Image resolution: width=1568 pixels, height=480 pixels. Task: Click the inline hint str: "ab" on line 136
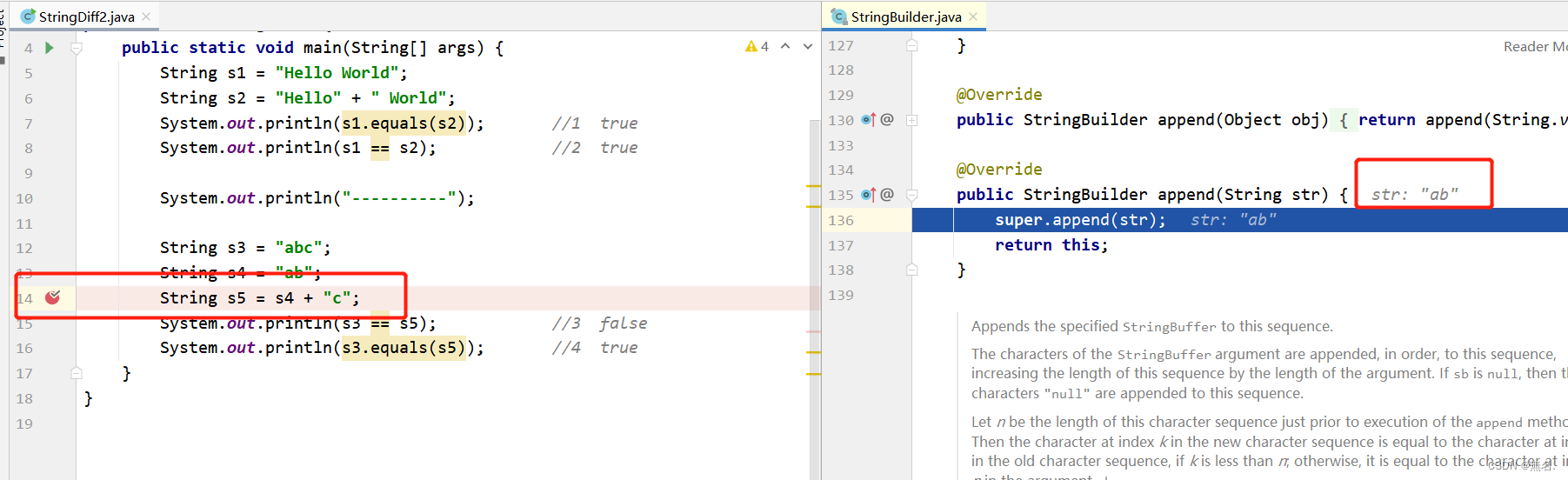pos(1234,220)
